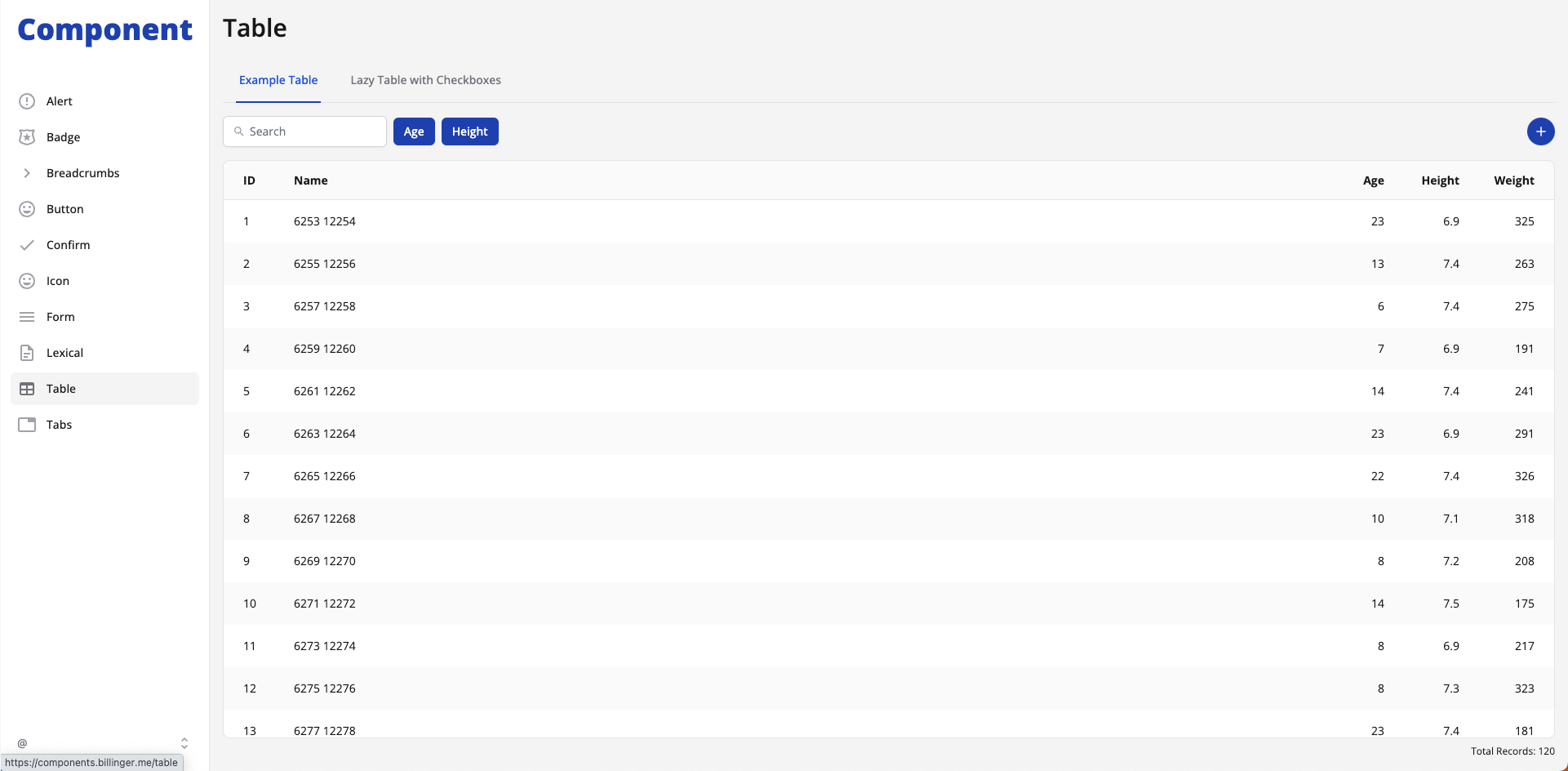Screen dimensions: 1568x771
Task: Open the account switcher up-down arrows
Action: (184, 743)
